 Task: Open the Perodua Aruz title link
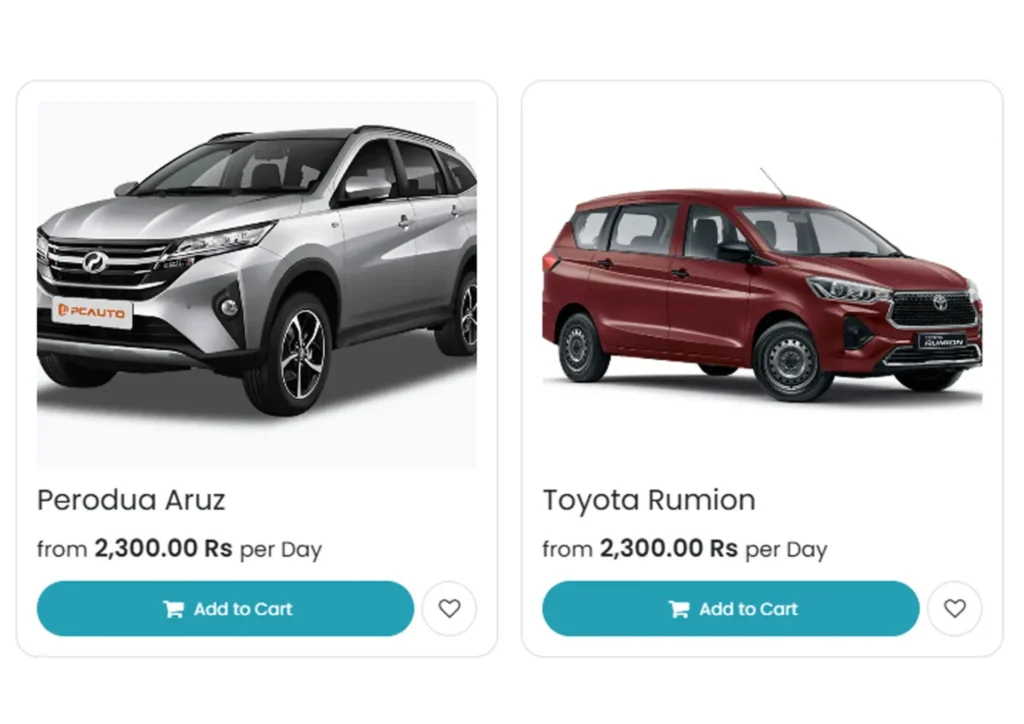(x=131, y=500)
